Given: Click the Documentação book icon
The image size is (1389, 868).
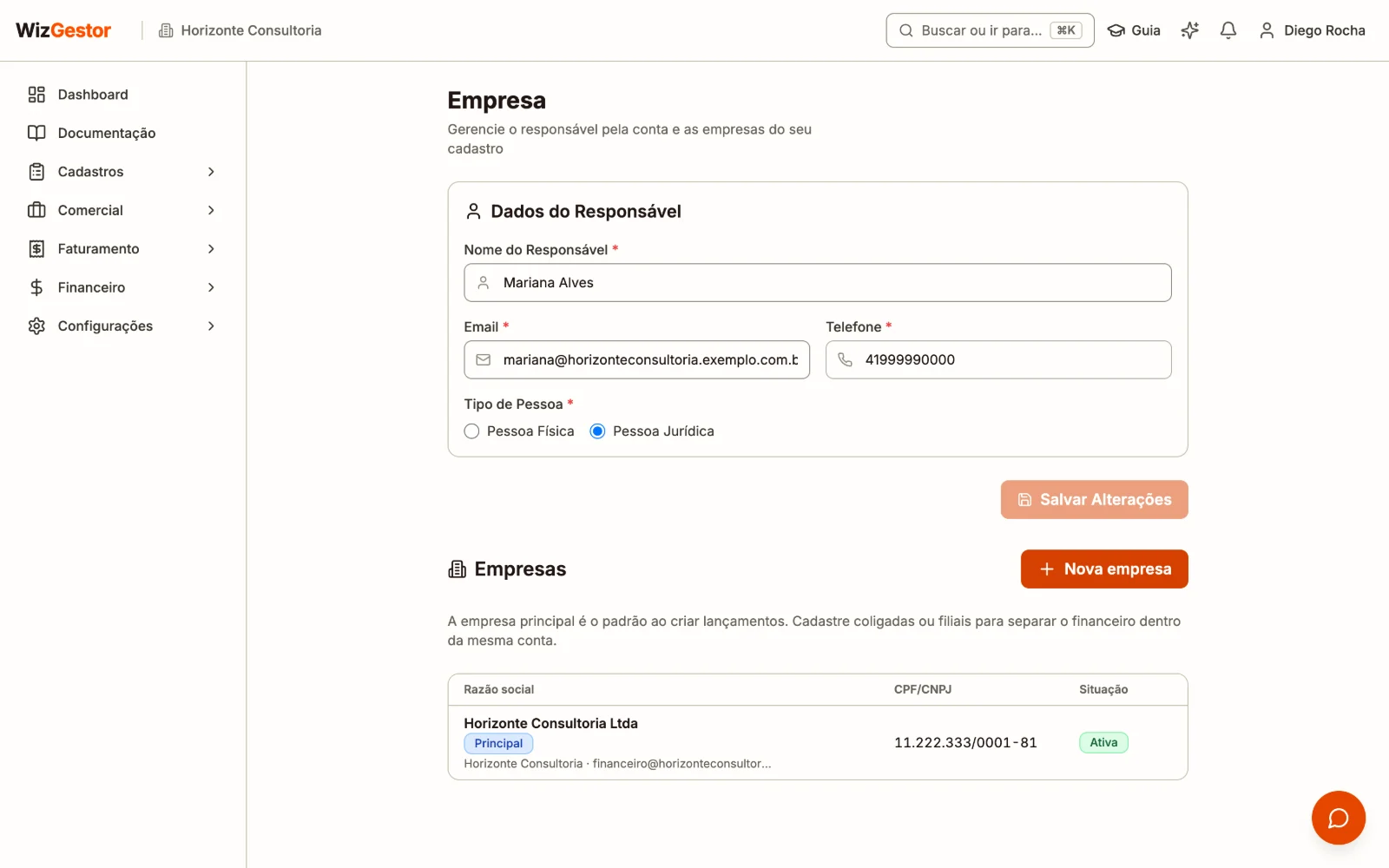Looking at the screenshot, I should [36, 133].
